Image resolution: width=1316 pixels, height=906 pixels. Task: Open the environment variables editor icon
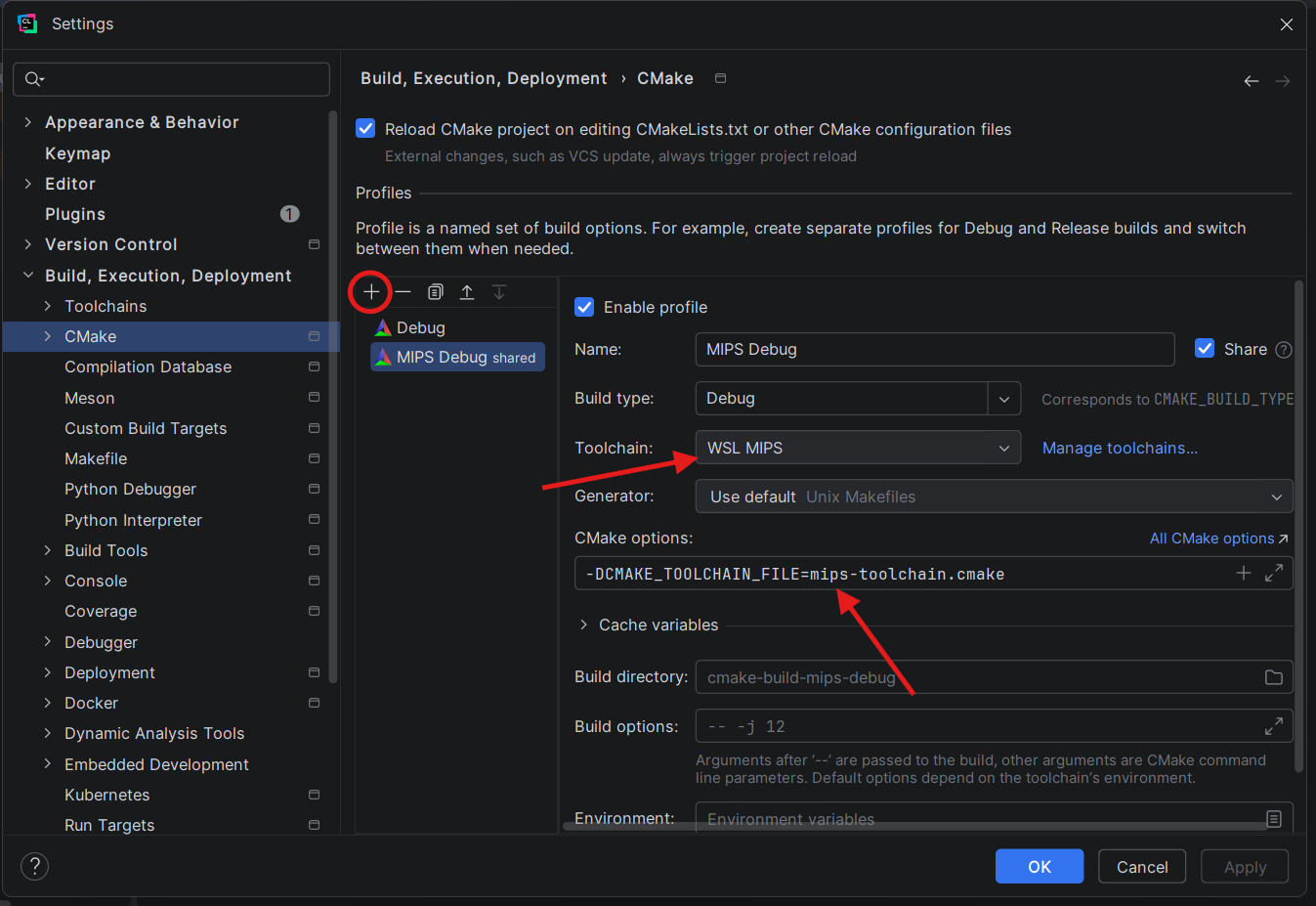(1274, 819)
